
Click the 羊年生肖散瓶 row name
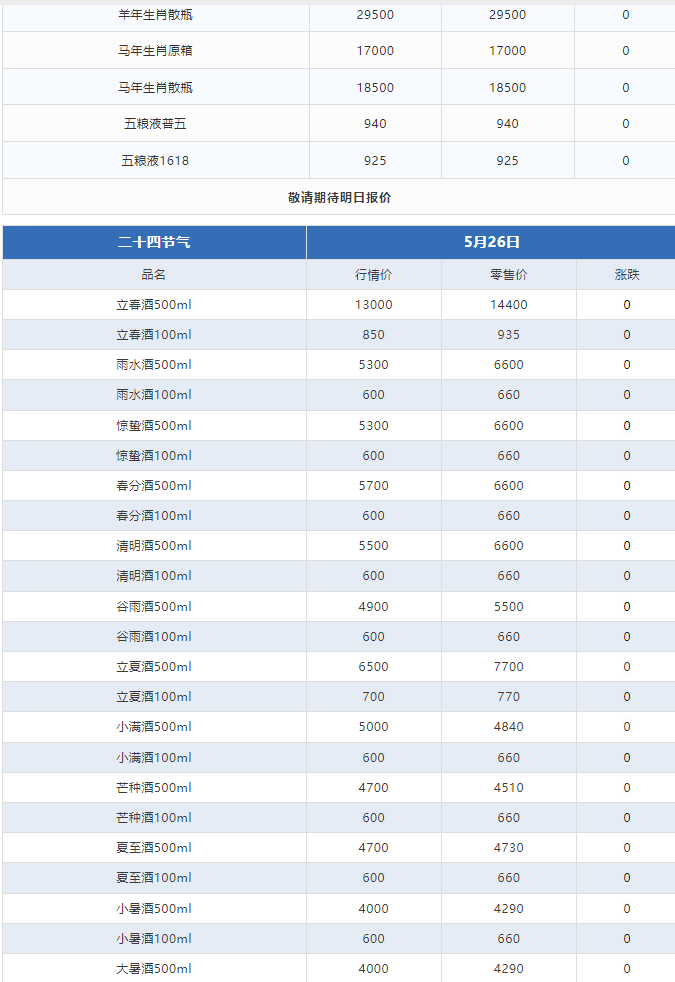155,14
